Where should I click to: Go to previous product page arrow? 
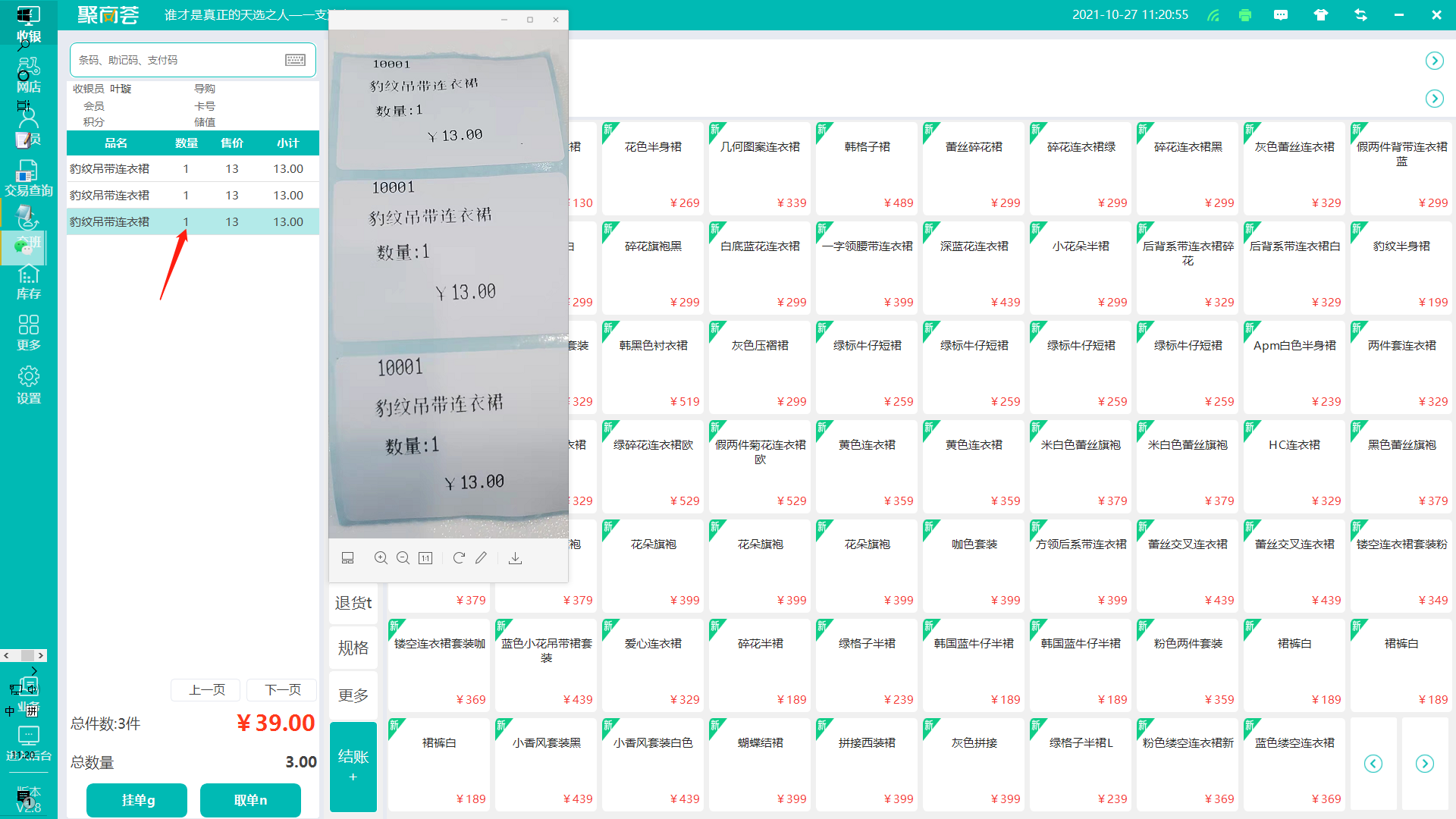tap(1373, 764)
